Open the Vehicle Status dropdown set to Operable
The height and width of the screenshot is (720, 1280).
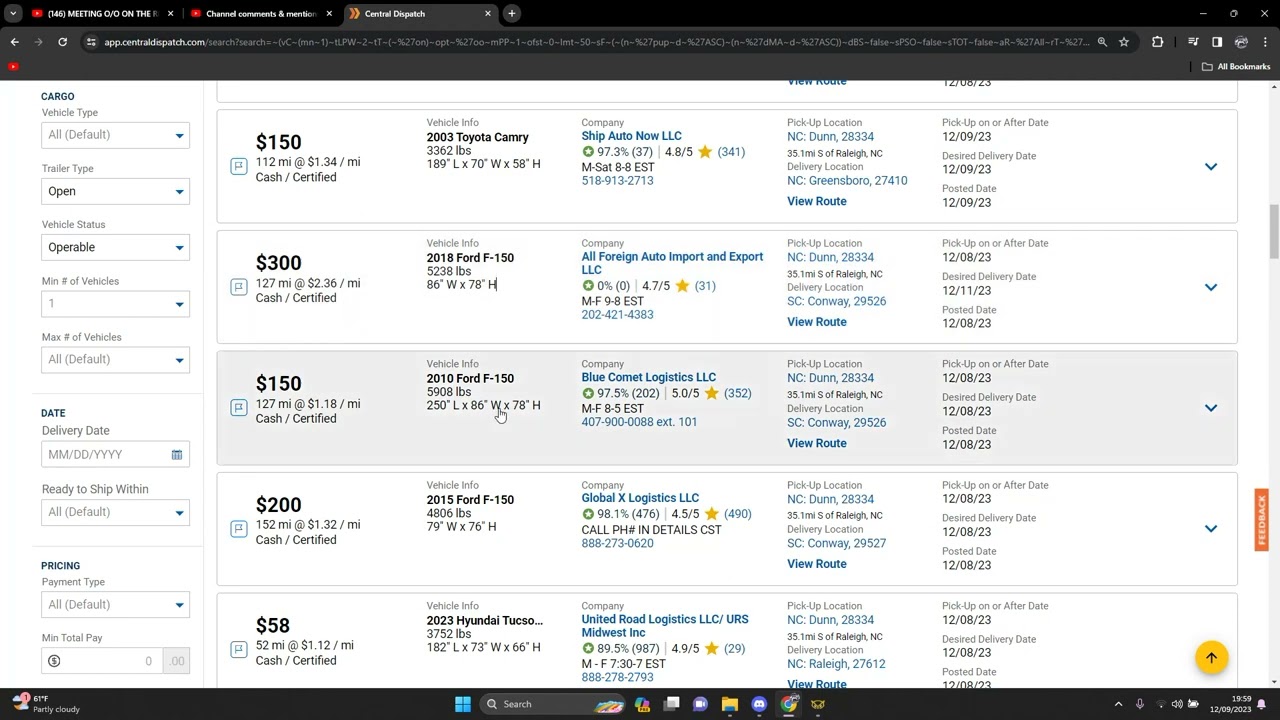(115, 247)
